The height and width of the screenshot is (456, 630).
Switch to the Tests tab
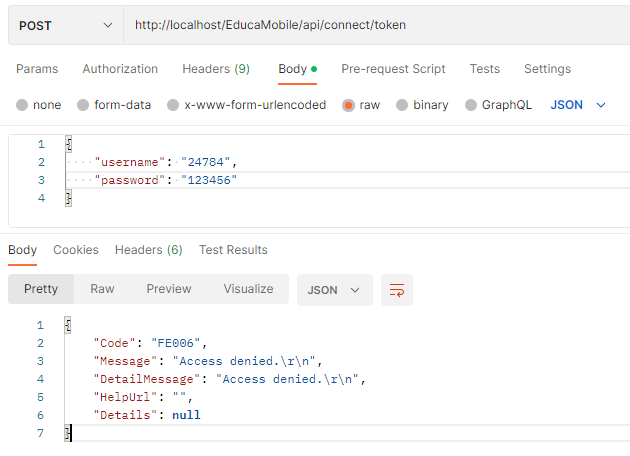pyautogui.click(x=485, y=69)
